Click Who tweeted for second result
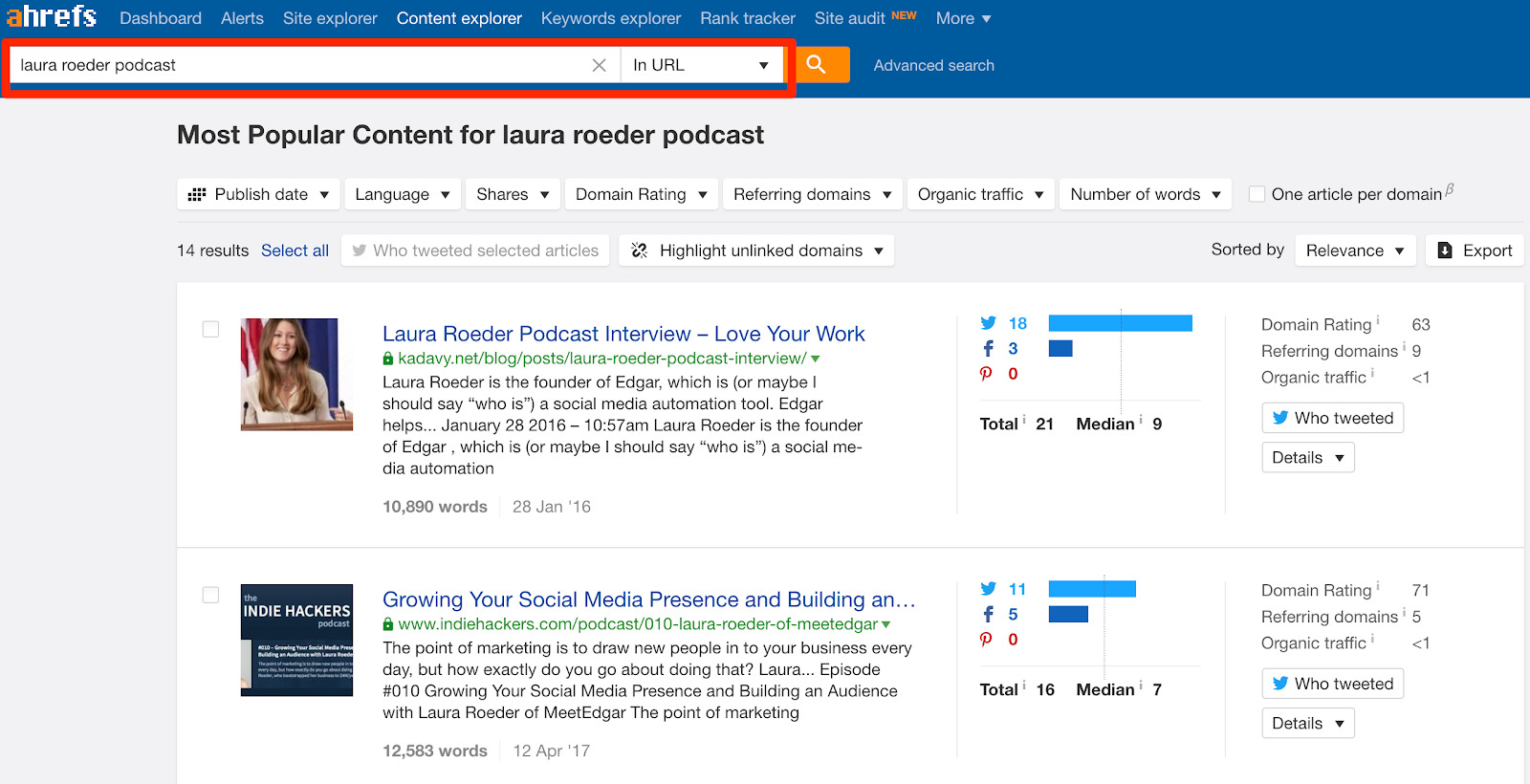This screenshot has width=1530, height=784. pyautogui.click(x=1333, y=684)
